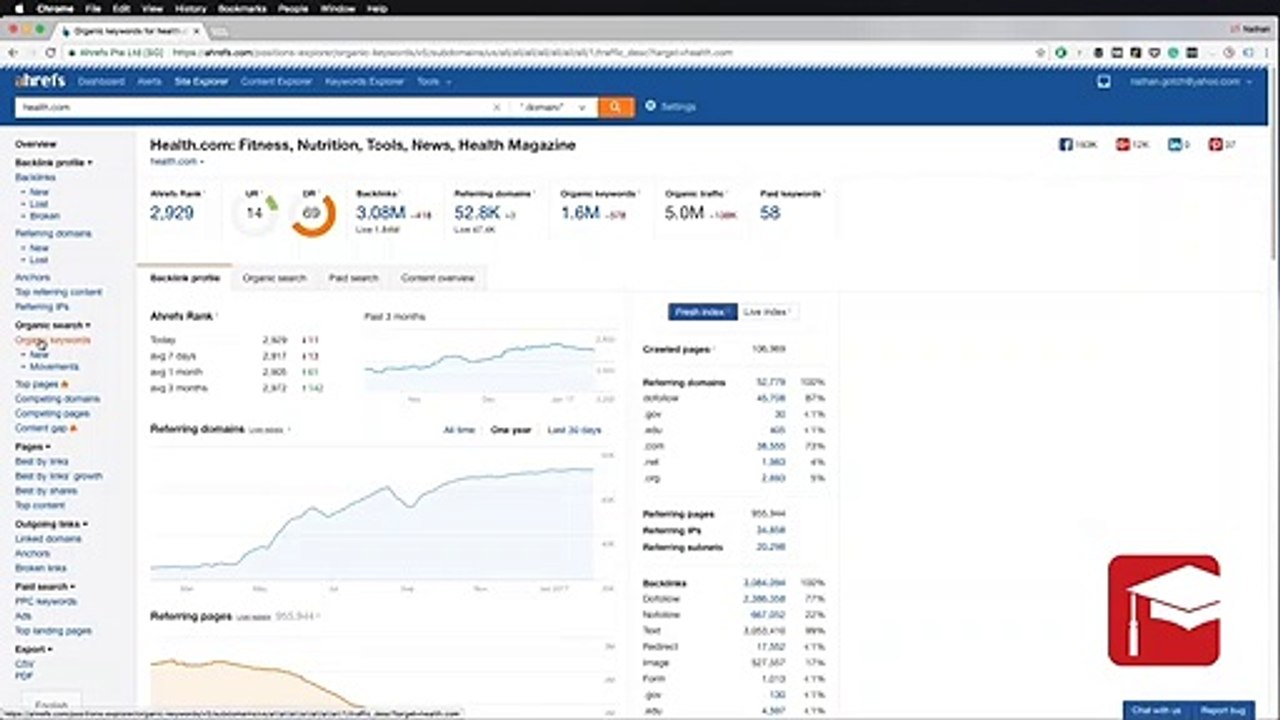Open Content Explorer in top navigation
The width and height of the screenshot is (1280, 720).
tap(276, 82)
